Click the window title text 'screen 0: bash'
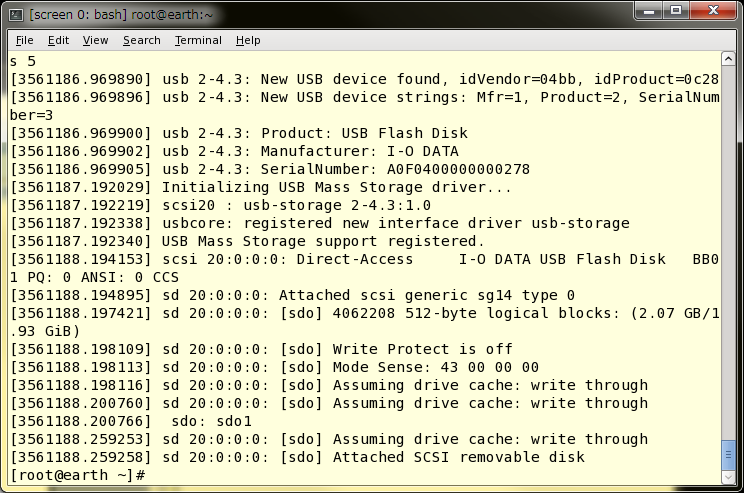This screenshot has height=493, width=744. [75, 15]
